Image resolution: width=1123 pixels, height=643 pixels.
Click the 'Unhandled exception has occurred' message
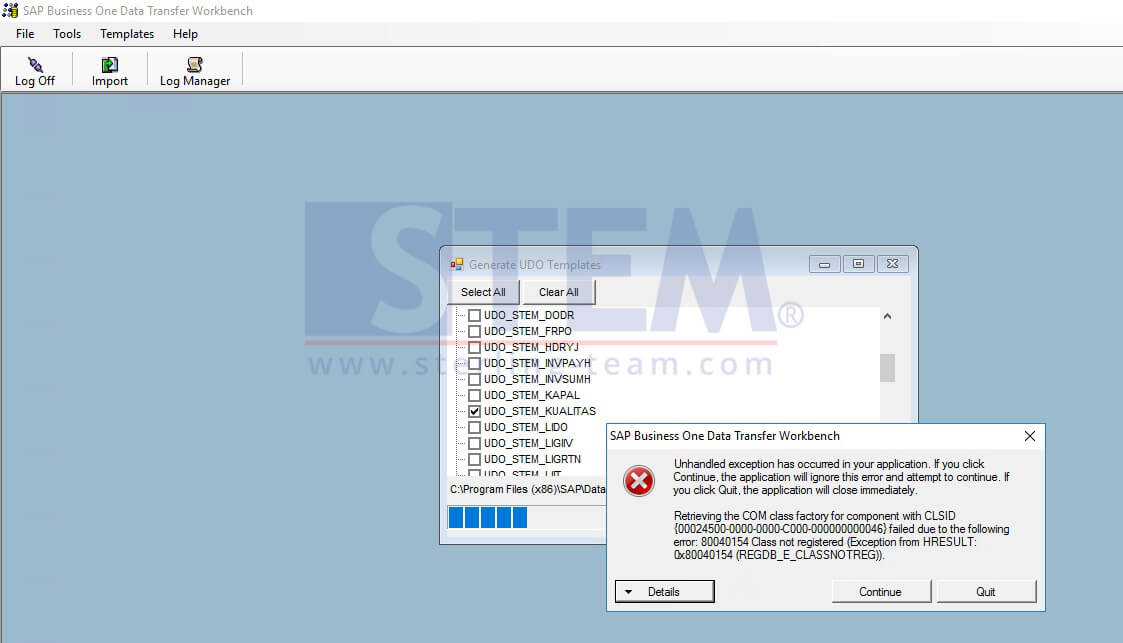click(x=841, y=477)
